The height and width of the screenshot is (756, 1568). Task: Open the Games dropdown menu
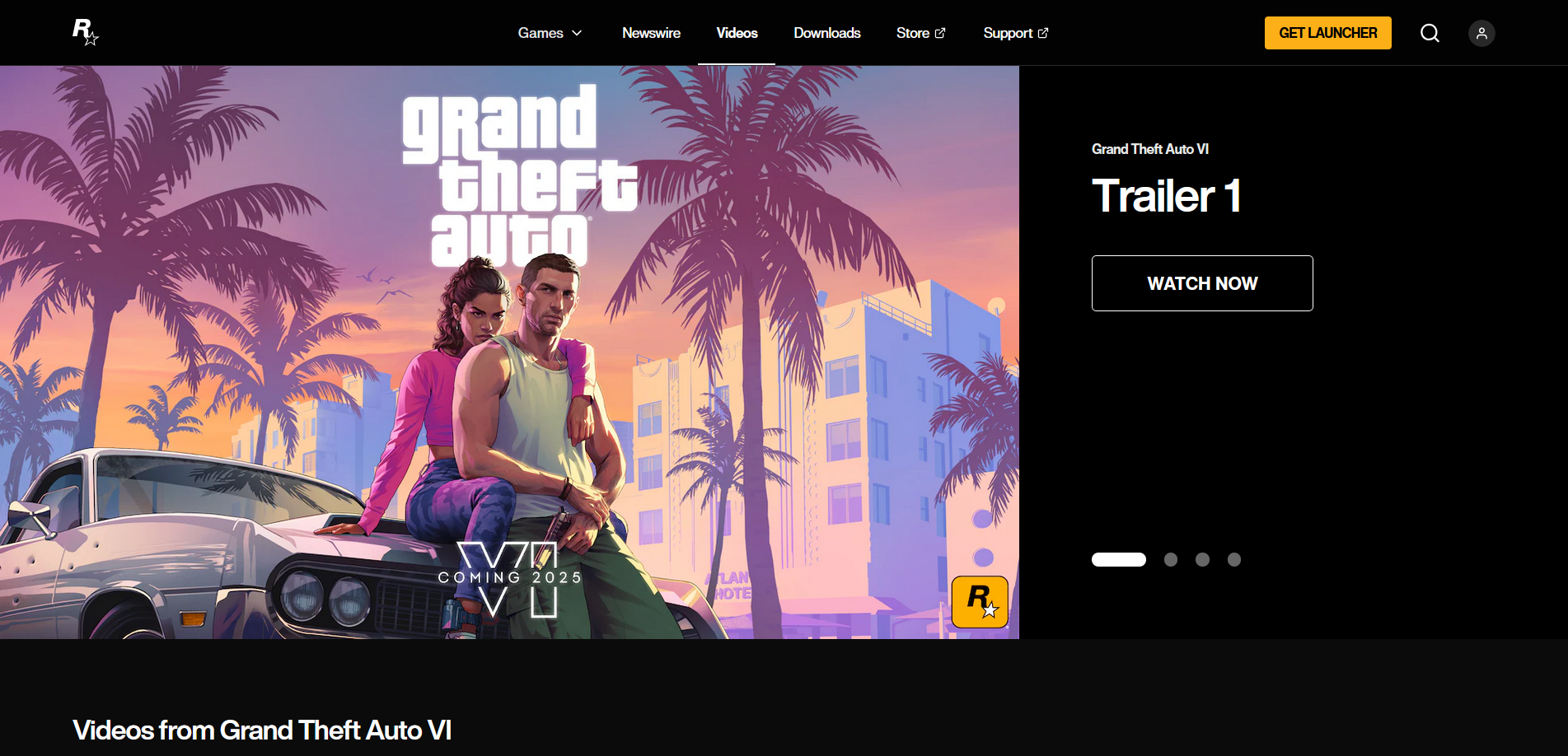(x=550, y=33)
